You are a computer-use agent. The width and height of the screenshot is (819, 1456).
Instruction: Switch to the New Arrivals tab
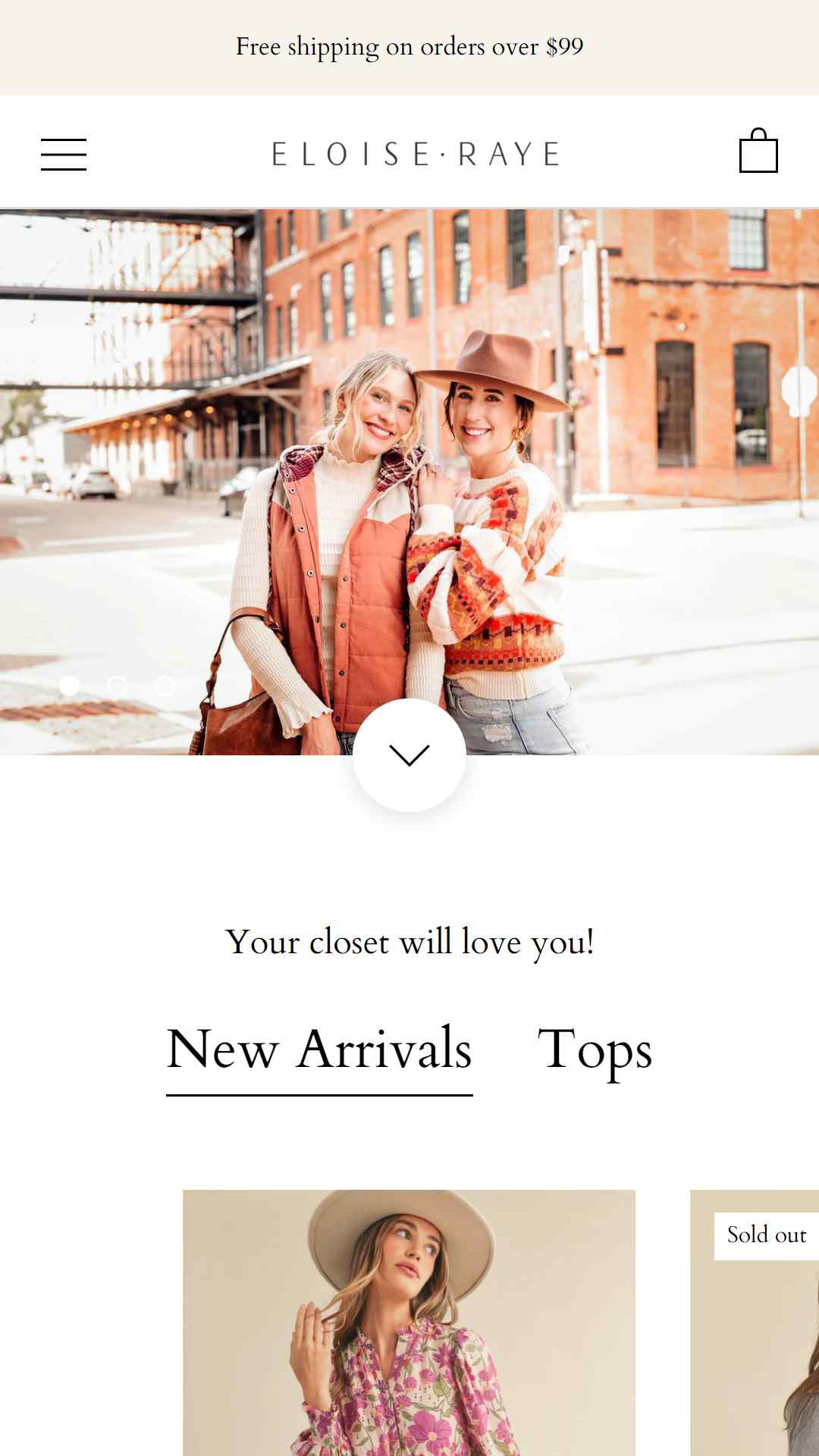click(x=319, y=1050)
